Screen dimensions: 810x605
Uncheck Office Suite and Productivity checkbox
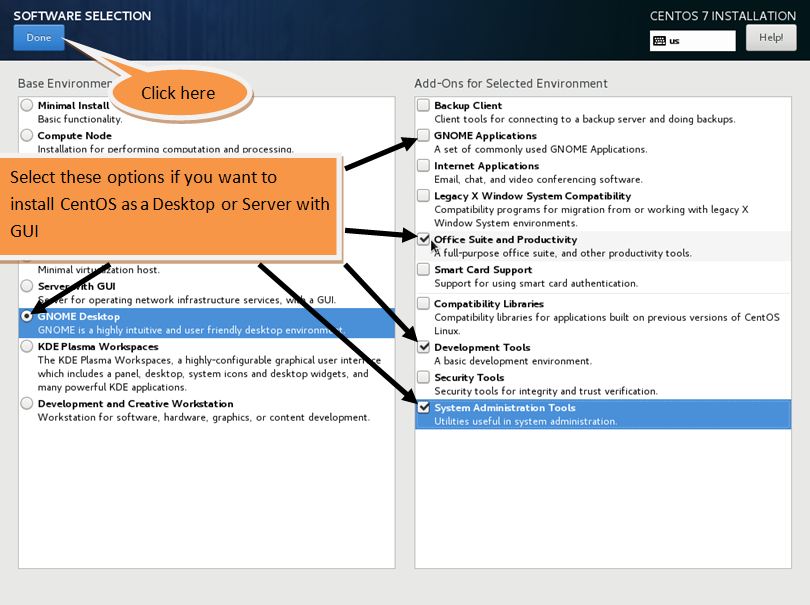pyautogui.click(x=424, y=239)
